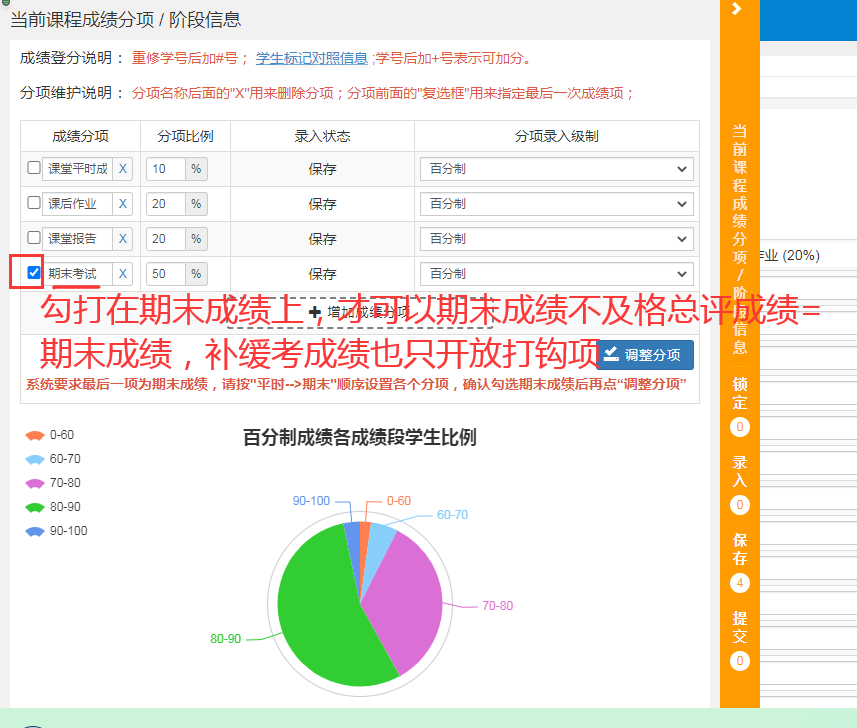857x728 pixels.
Task: Click the 成绩分项 column header
Action: tap(80, 136)
